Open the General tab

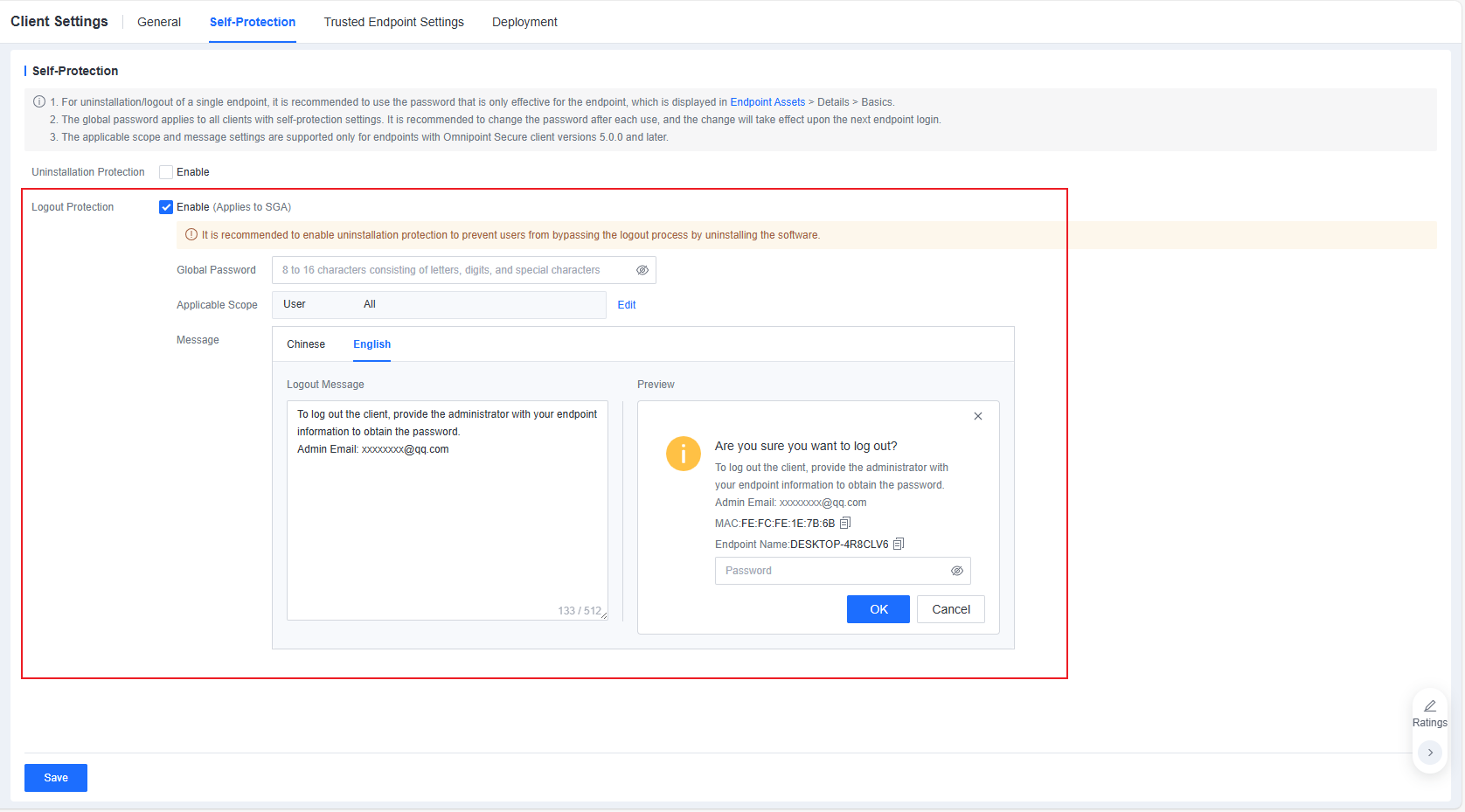(159, 22)
